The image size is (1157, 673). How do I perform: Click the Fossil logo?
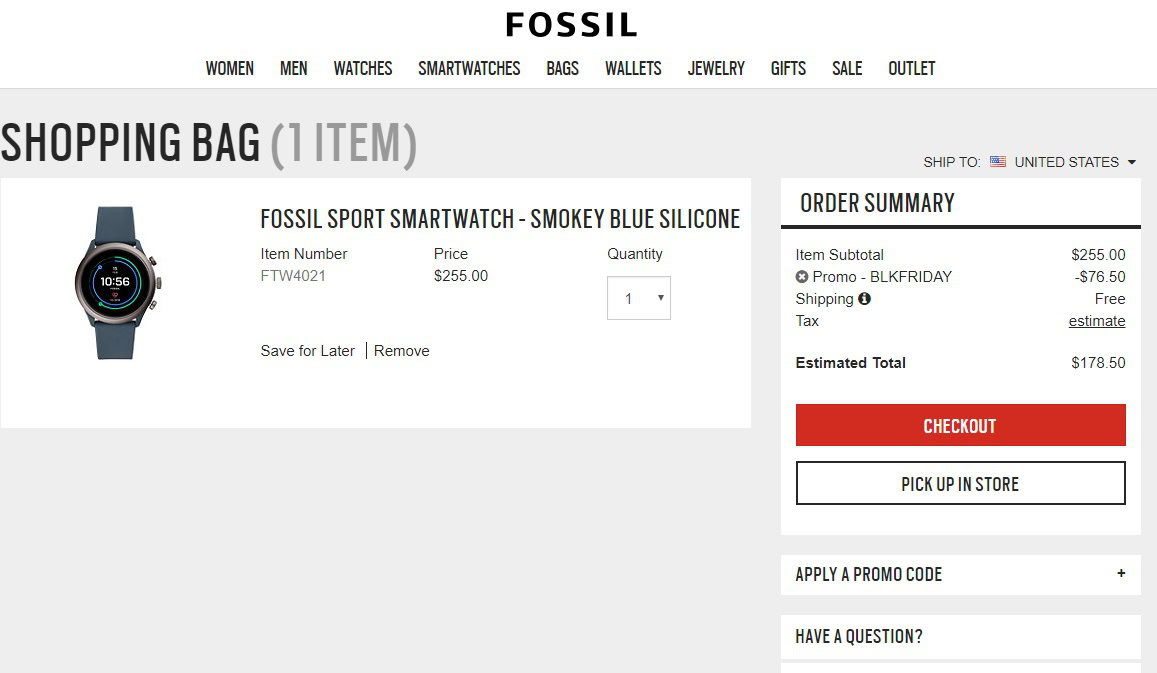[x=571, y=25]
